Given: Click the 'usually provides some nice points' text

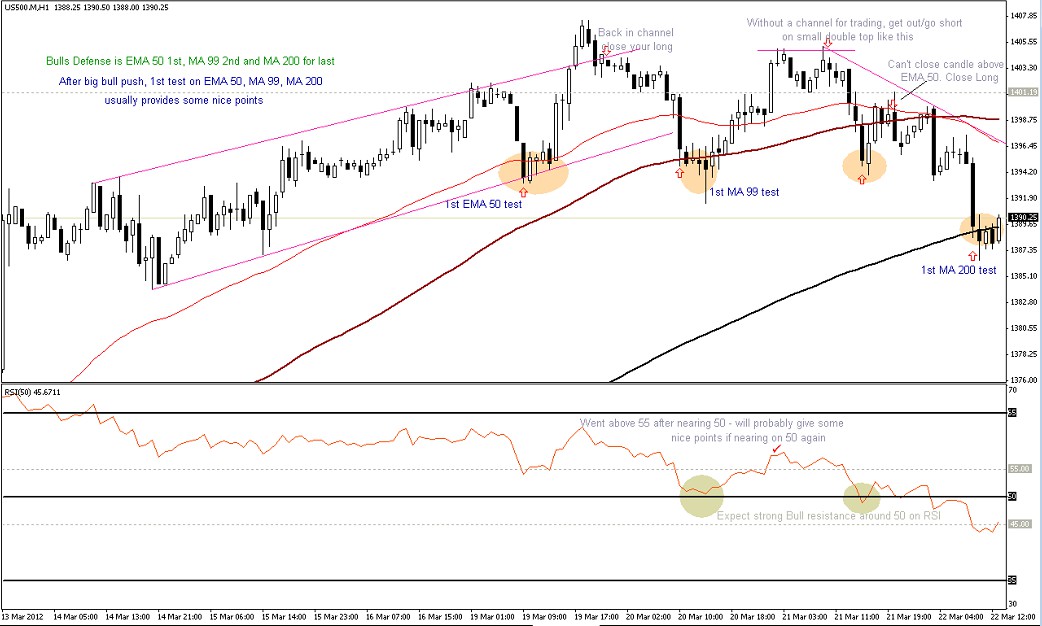Looking at the screenshot, I should coord(183,100).
